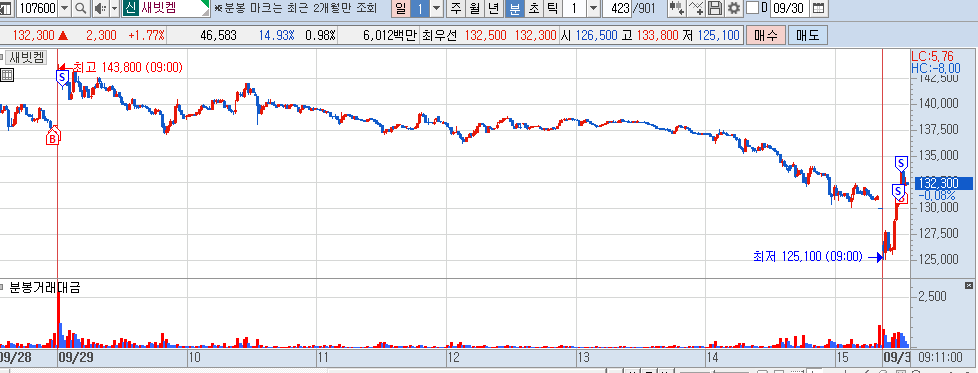Click the speaker sound icon
The height and width of the screenshot is (373, 978).
[100, 9]
